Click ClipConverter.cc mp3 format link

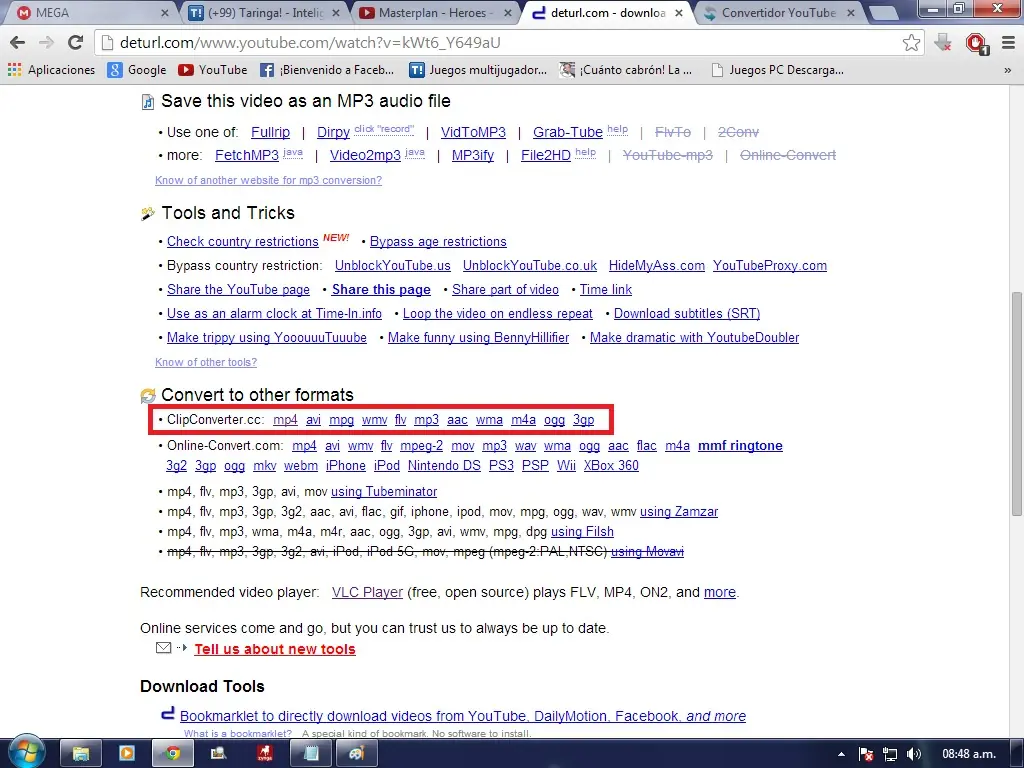[426, 420]
